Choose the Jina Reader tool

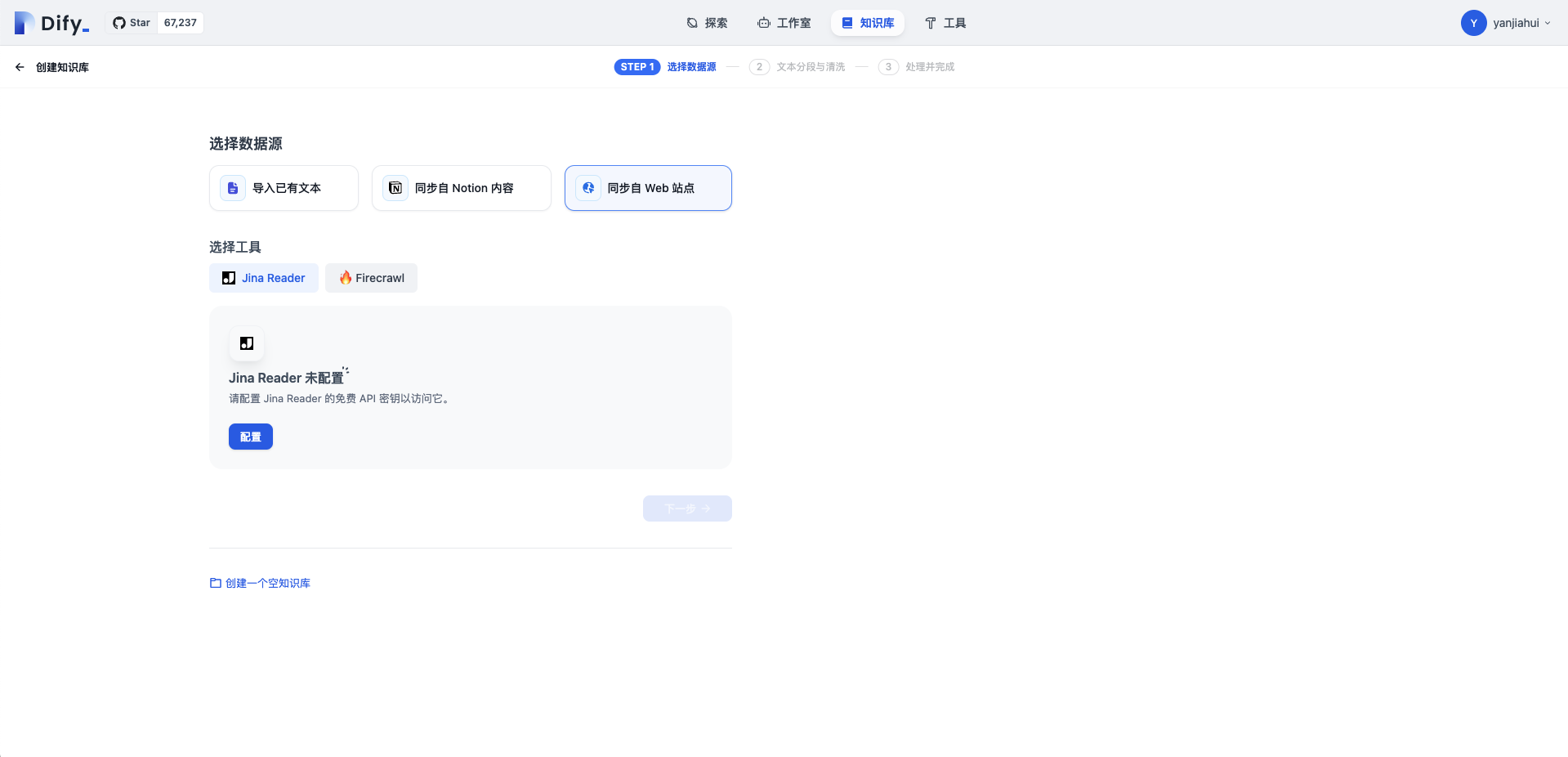264,278
